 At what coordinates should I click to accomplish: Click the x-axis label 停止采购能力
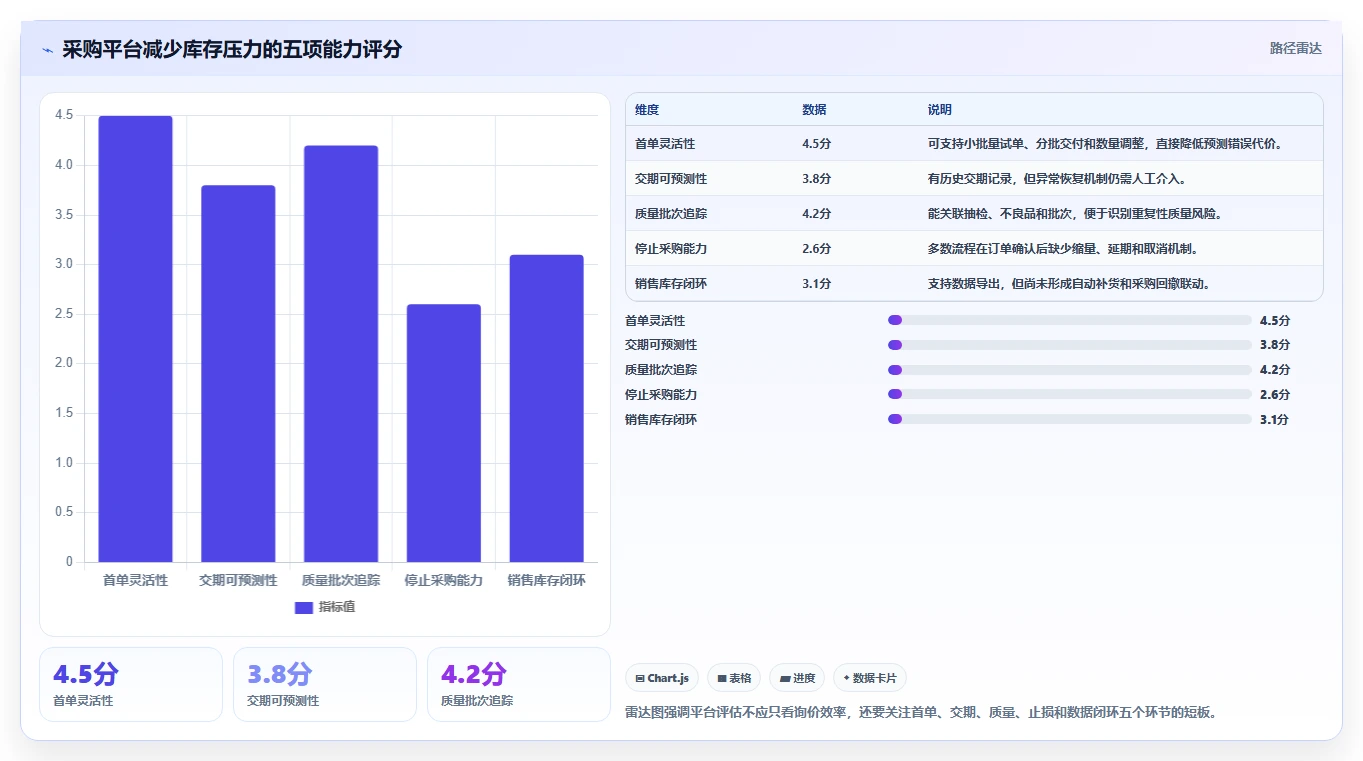coord(443,580)
